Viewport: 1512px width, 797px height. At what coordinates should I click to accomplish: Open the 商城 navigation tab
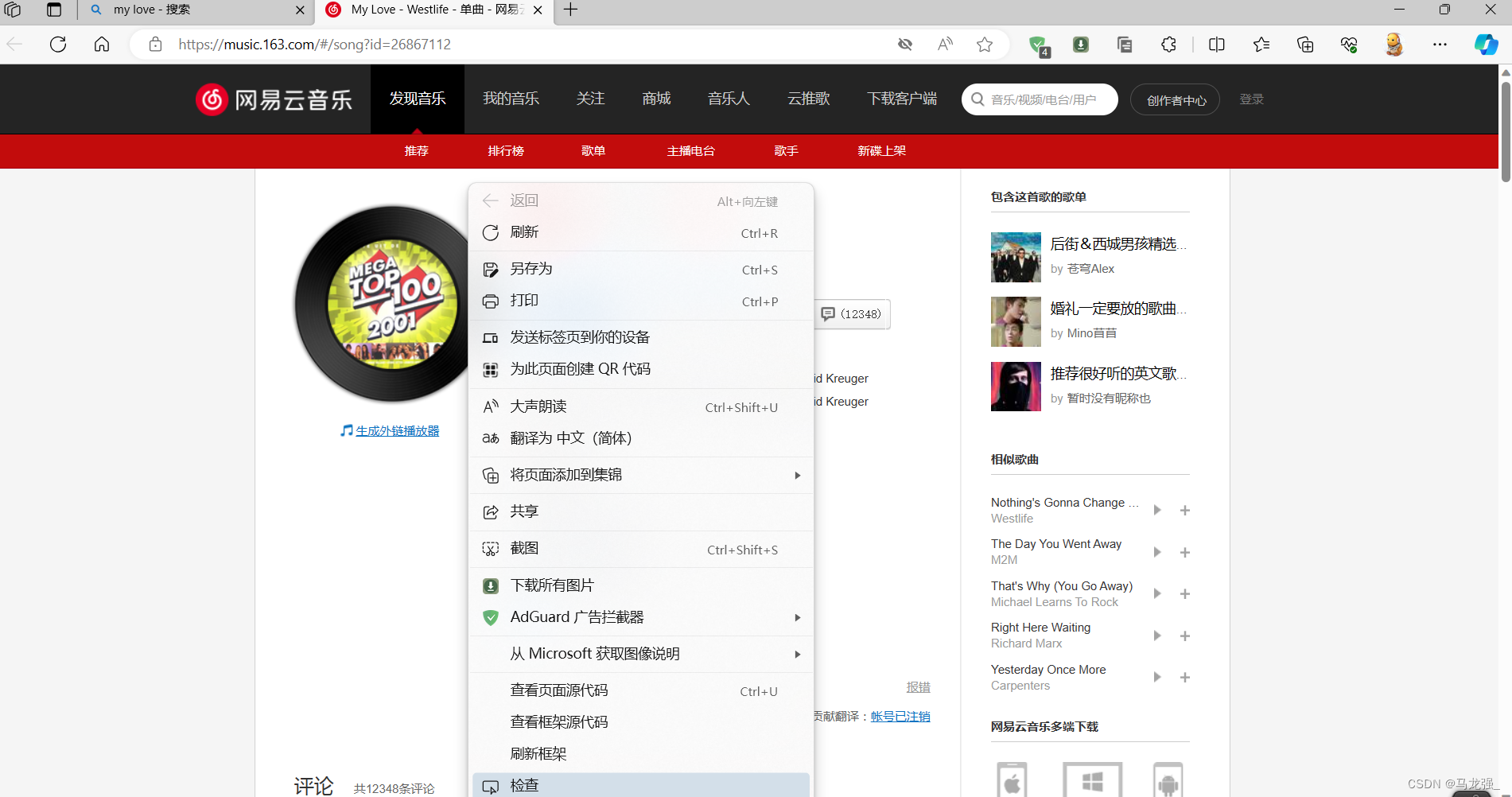point(656,99)
